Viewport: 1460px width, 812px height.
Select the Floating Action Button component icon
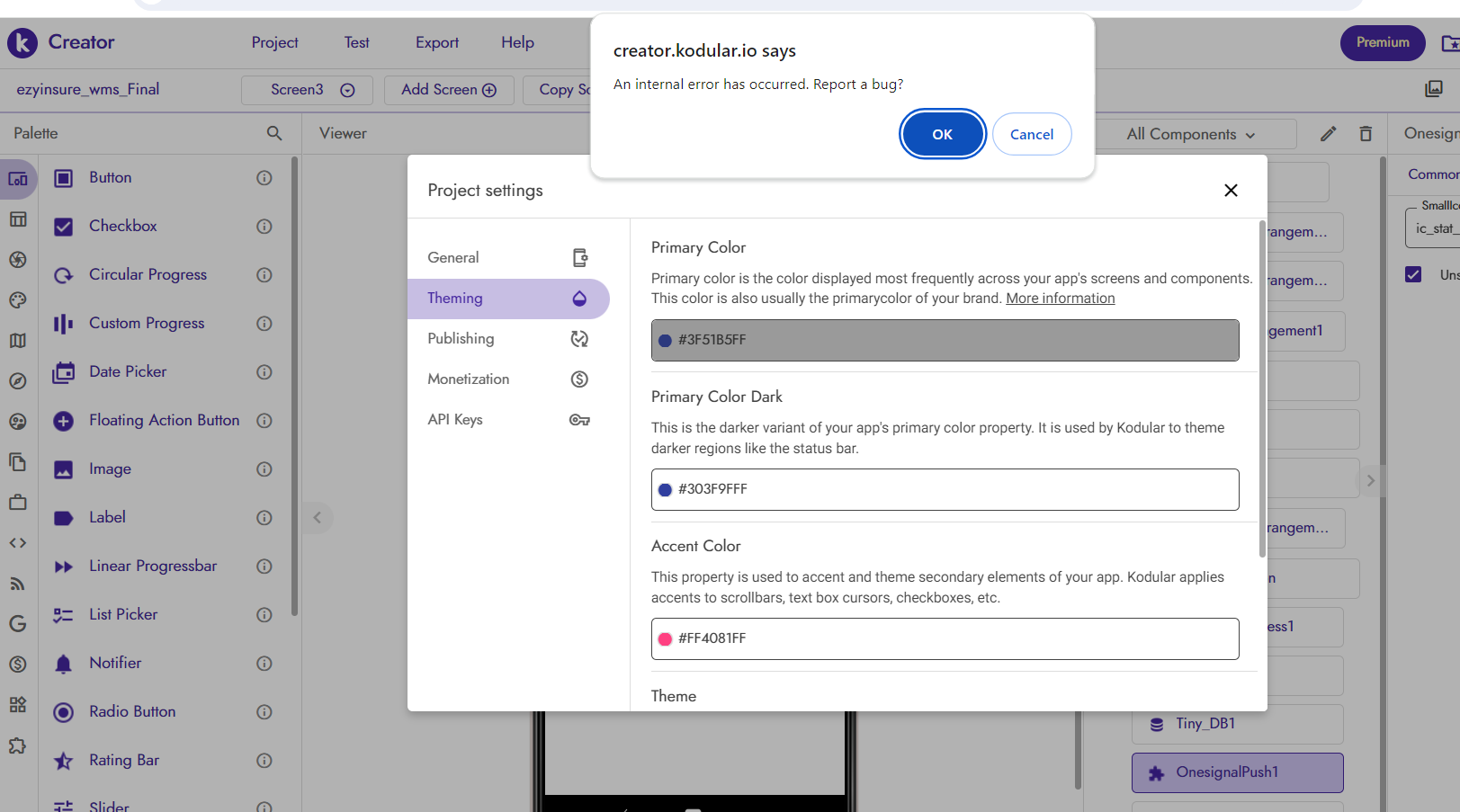pos(63,421)
